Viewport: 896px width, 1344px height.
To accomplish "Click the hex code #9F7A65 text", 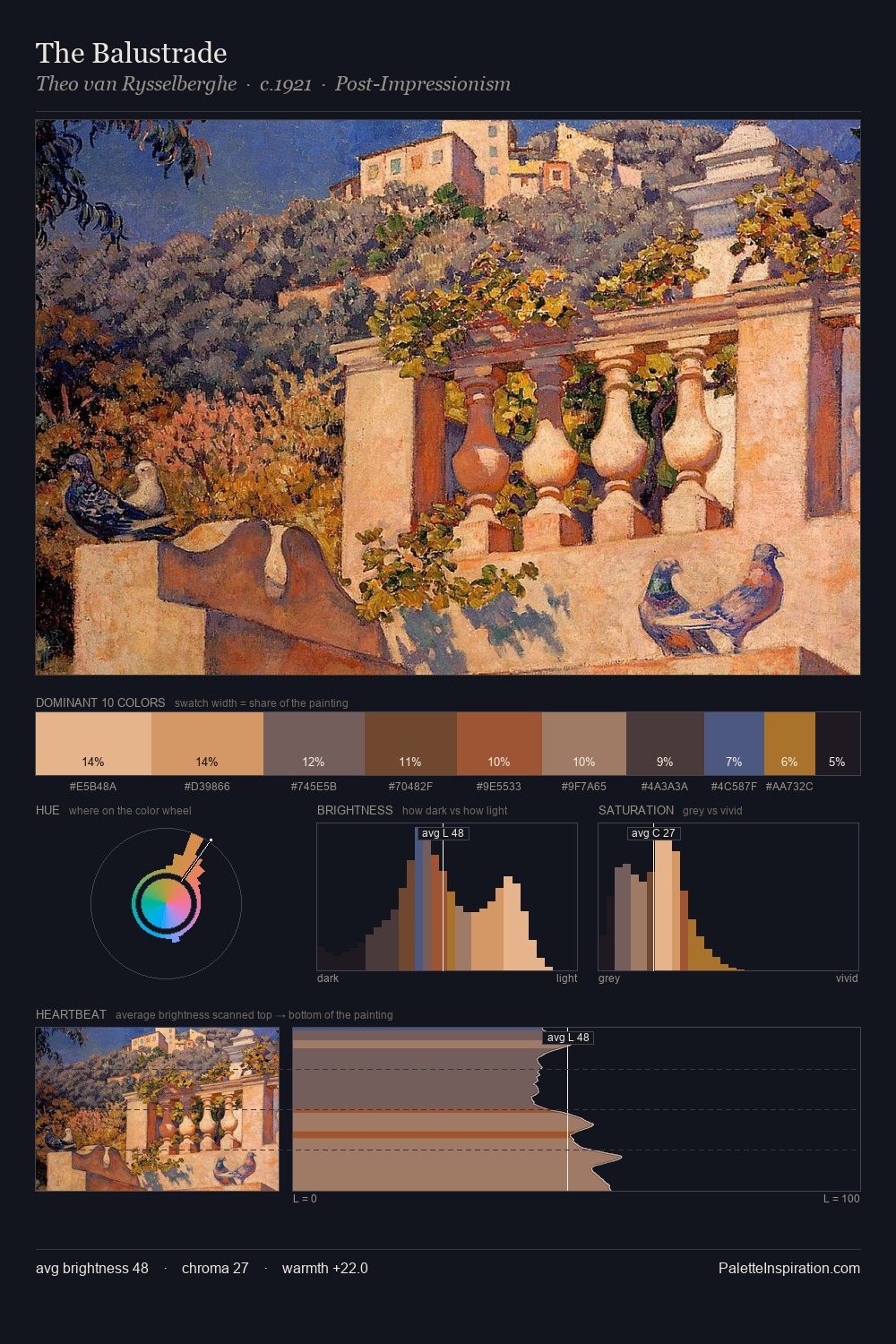I will 584,787.
